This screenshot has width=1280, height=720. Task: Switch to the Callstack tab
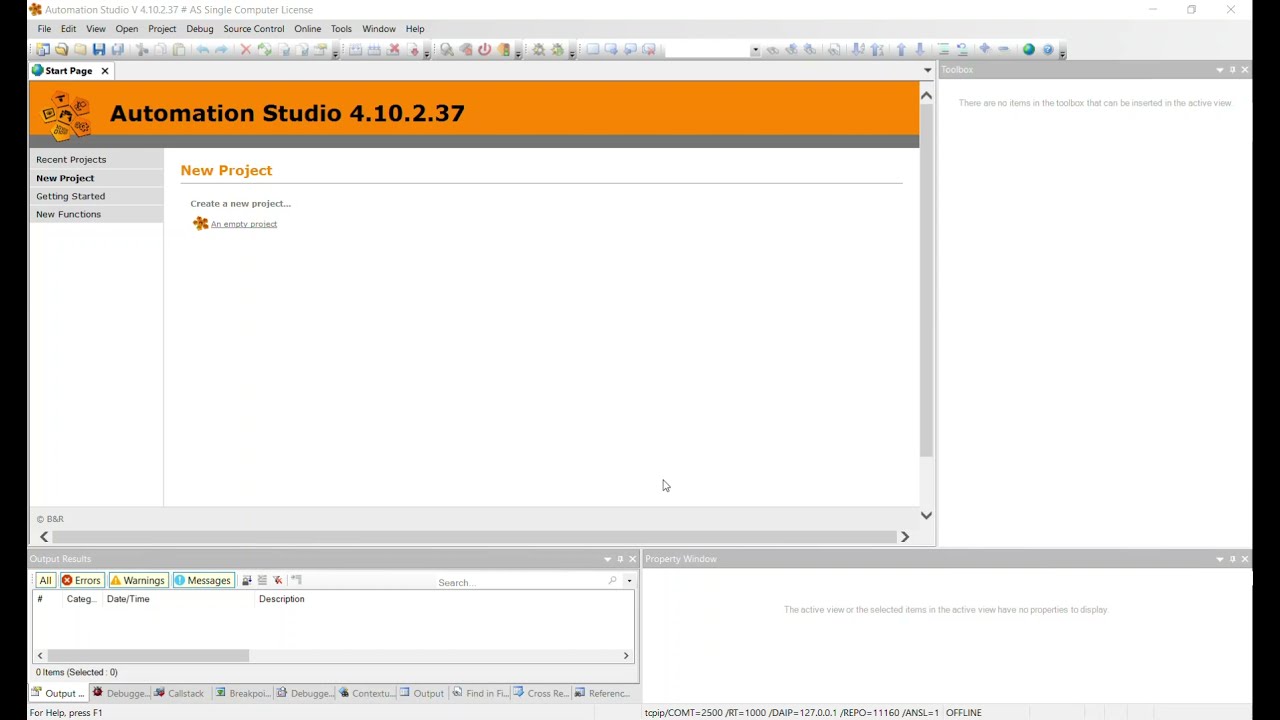click(x=180, y=693)
